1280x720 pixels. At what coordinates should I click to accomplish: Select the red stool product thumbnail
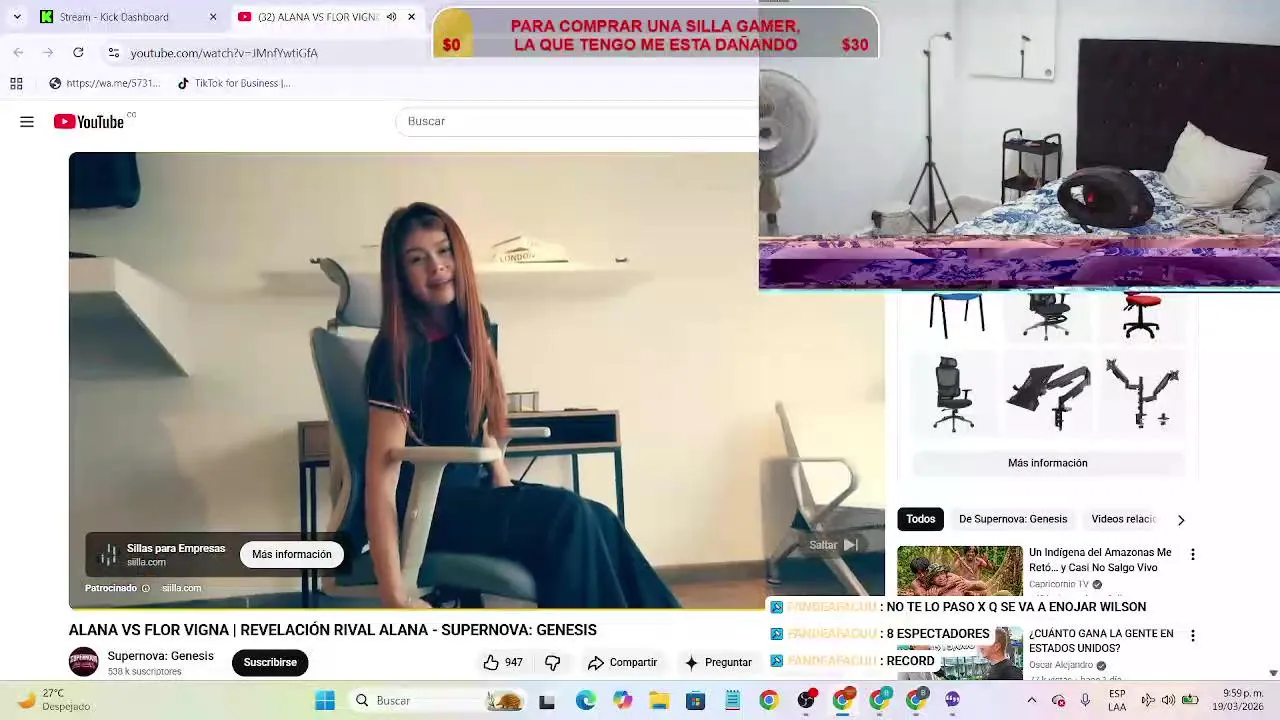pos(1141,315)
